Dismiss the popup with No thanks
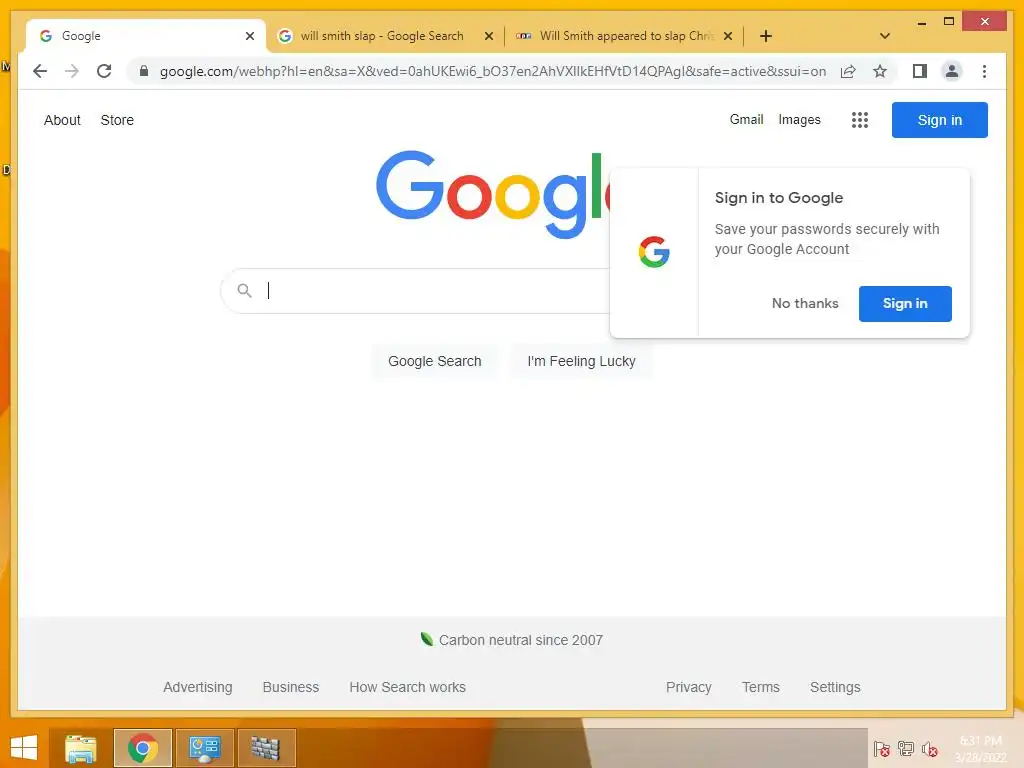The width and height of the screenshot is (1024, 768). coord(805,304)
